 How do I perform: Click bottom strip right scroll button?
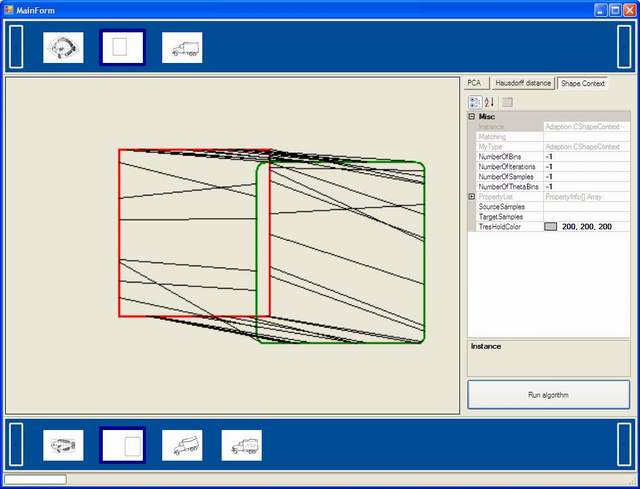click(624, 444)
